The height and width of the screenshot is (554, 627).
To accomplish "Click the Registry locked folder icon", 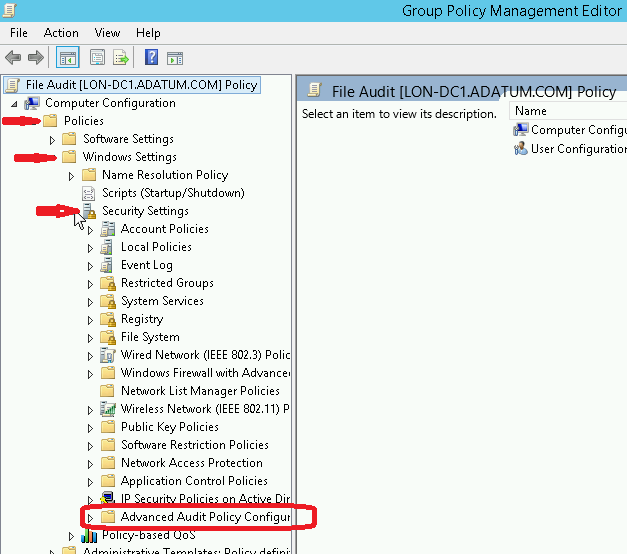I will 108,319.
